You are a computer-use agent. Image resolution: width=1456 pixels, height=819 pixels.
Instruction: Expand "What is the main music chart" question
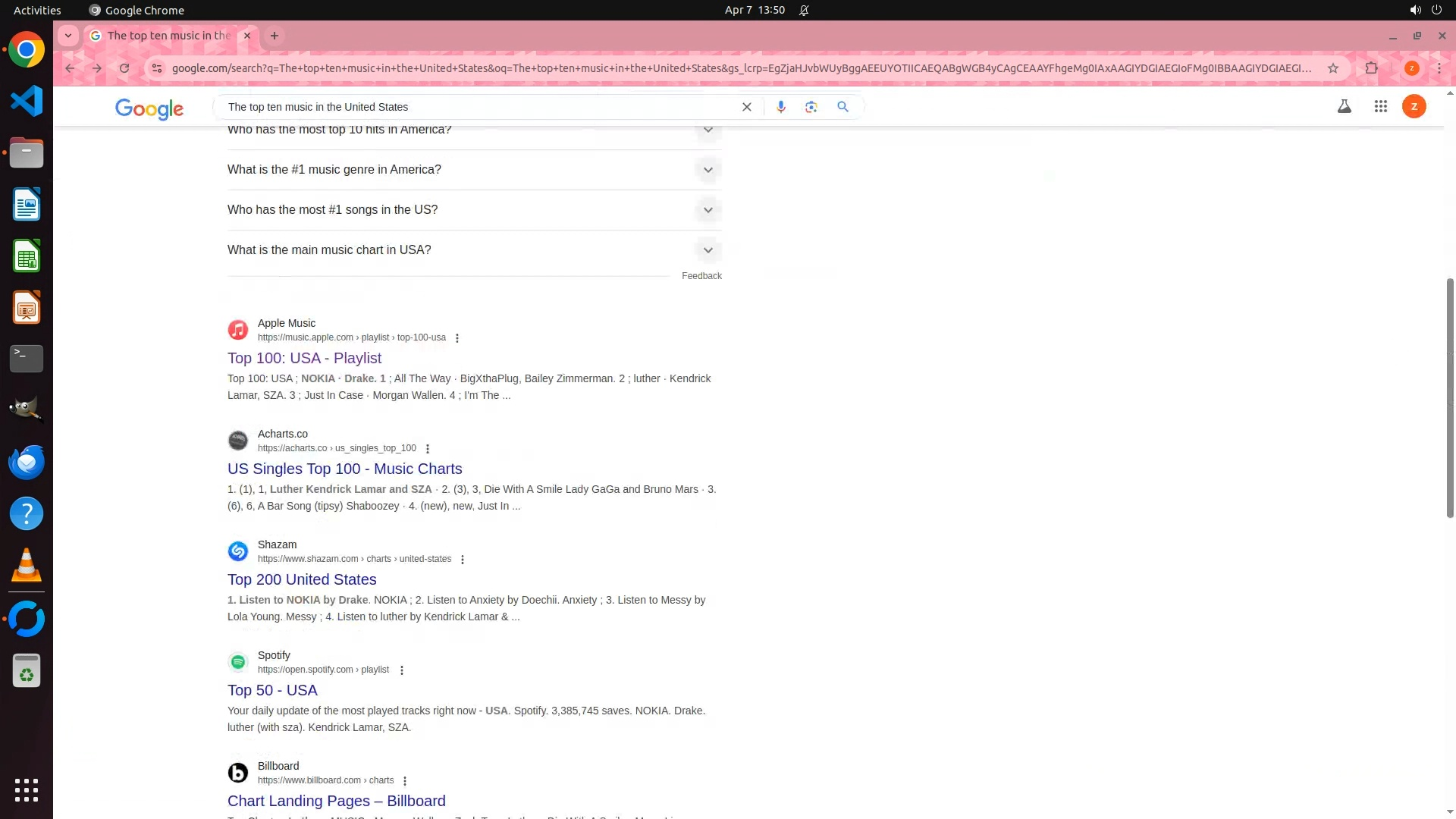click(708, 250)
